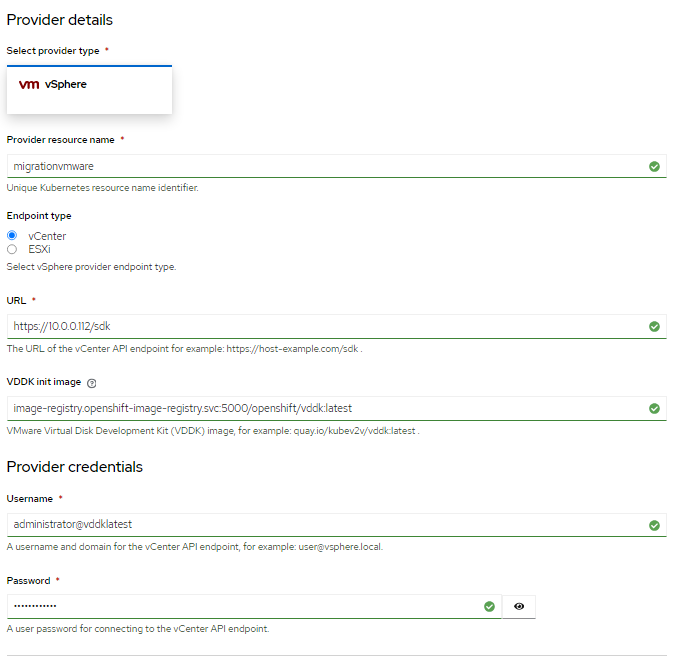Select the ESXi endpoint radio button

pos(12,249)
